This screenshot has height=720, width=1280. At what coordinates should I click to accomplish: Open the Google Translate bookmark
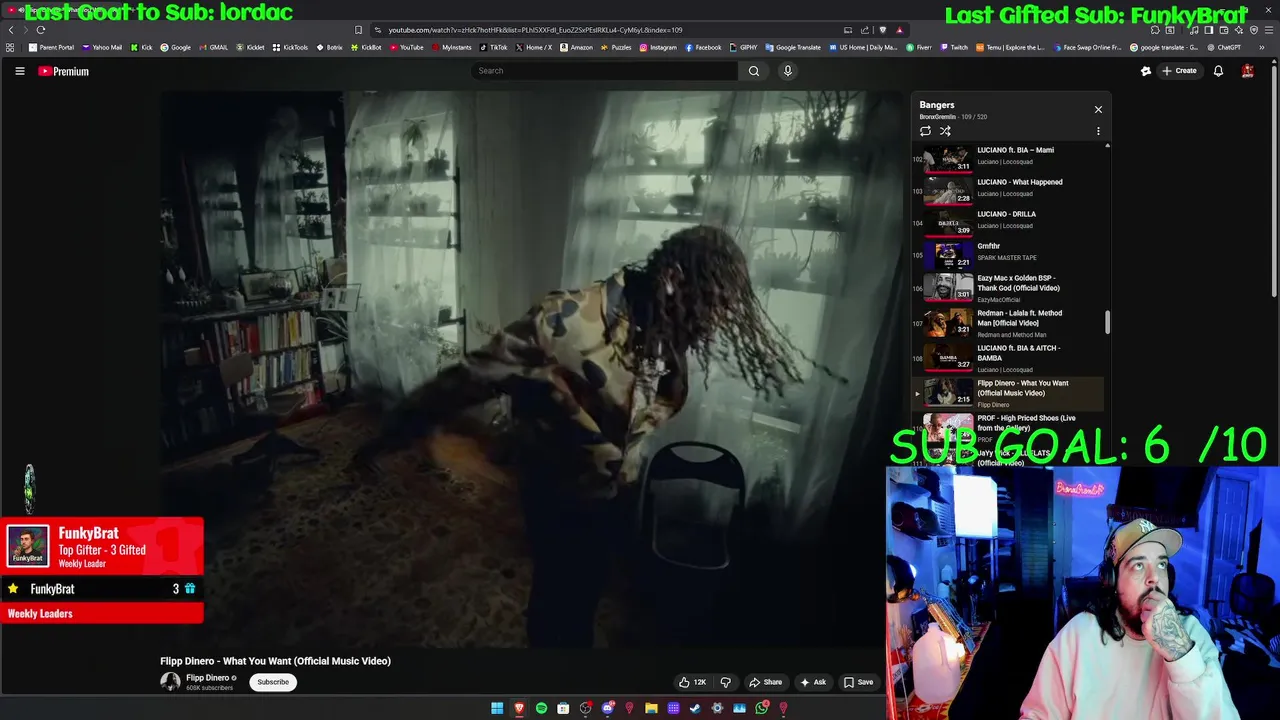coord(793,47)
